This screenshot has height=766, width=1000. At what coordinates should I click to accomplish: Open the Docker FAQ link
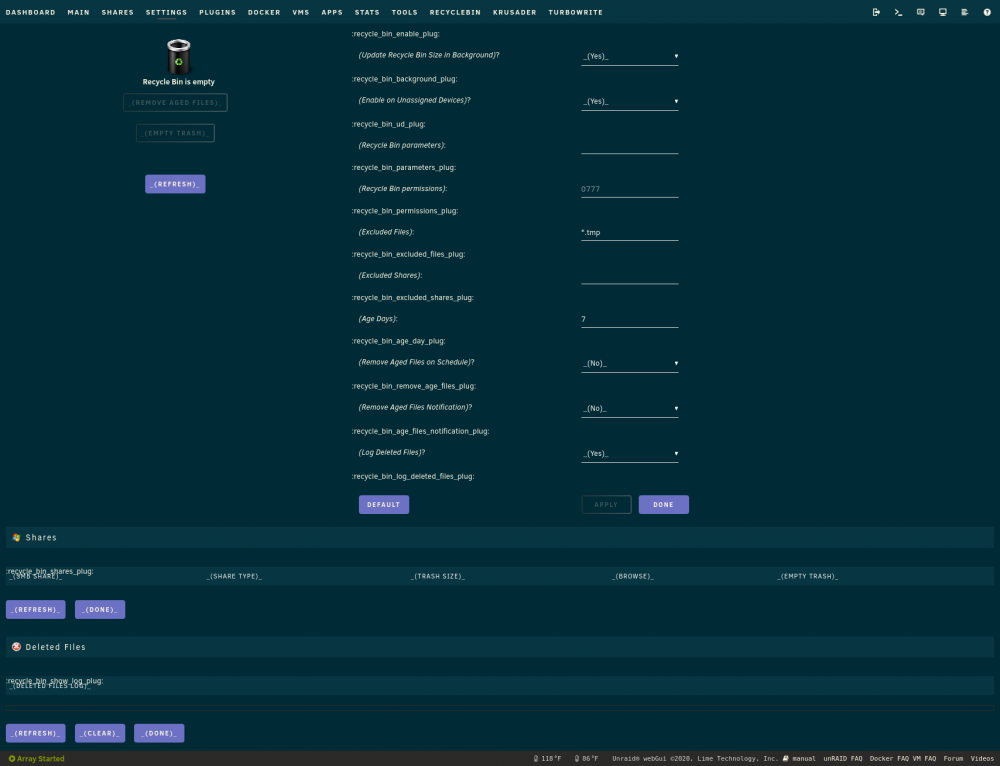pyautogui.click(x=890, y=759)
